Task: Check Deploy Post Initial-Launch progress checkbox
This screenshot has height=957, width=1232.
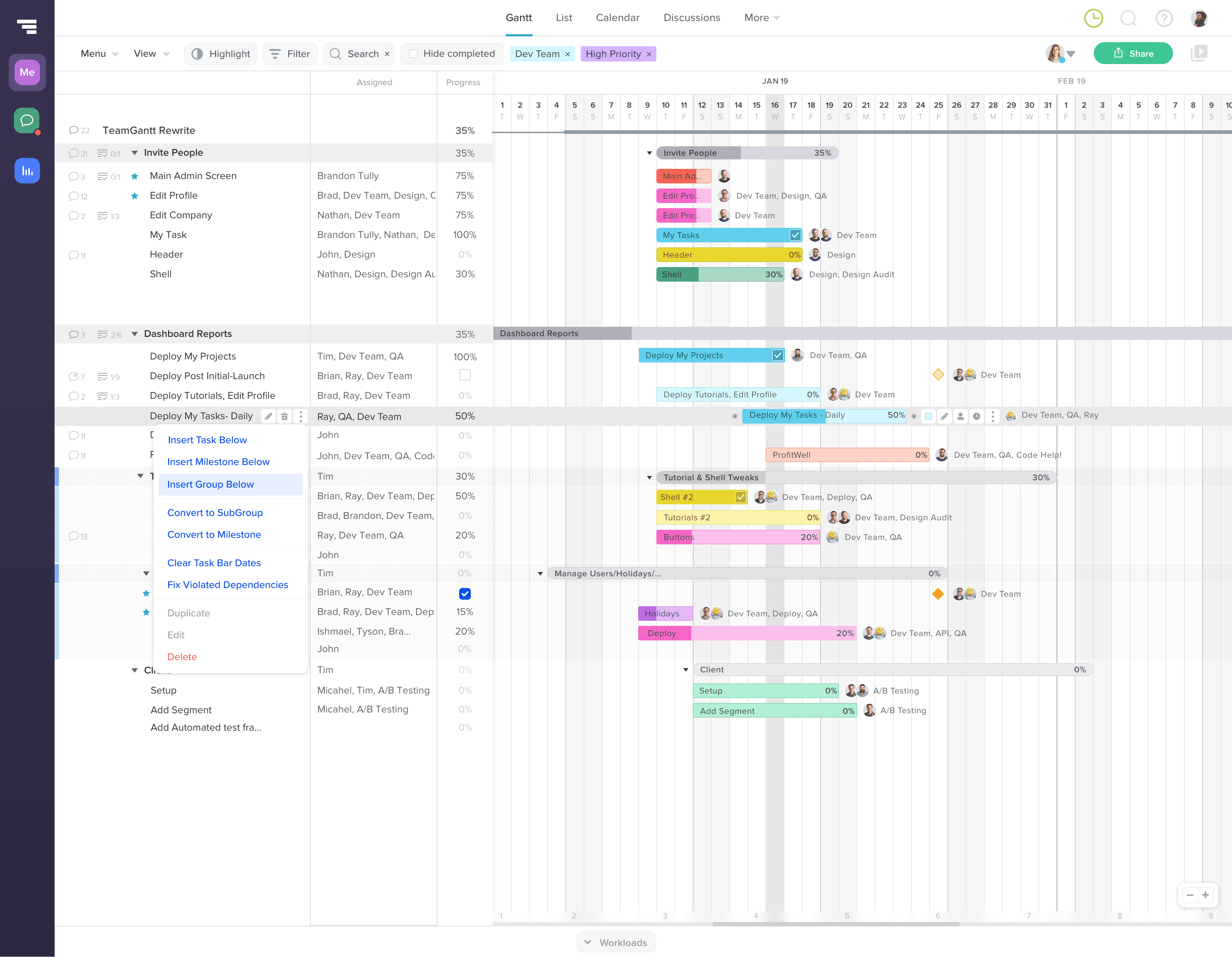Action: click(464, 375)
